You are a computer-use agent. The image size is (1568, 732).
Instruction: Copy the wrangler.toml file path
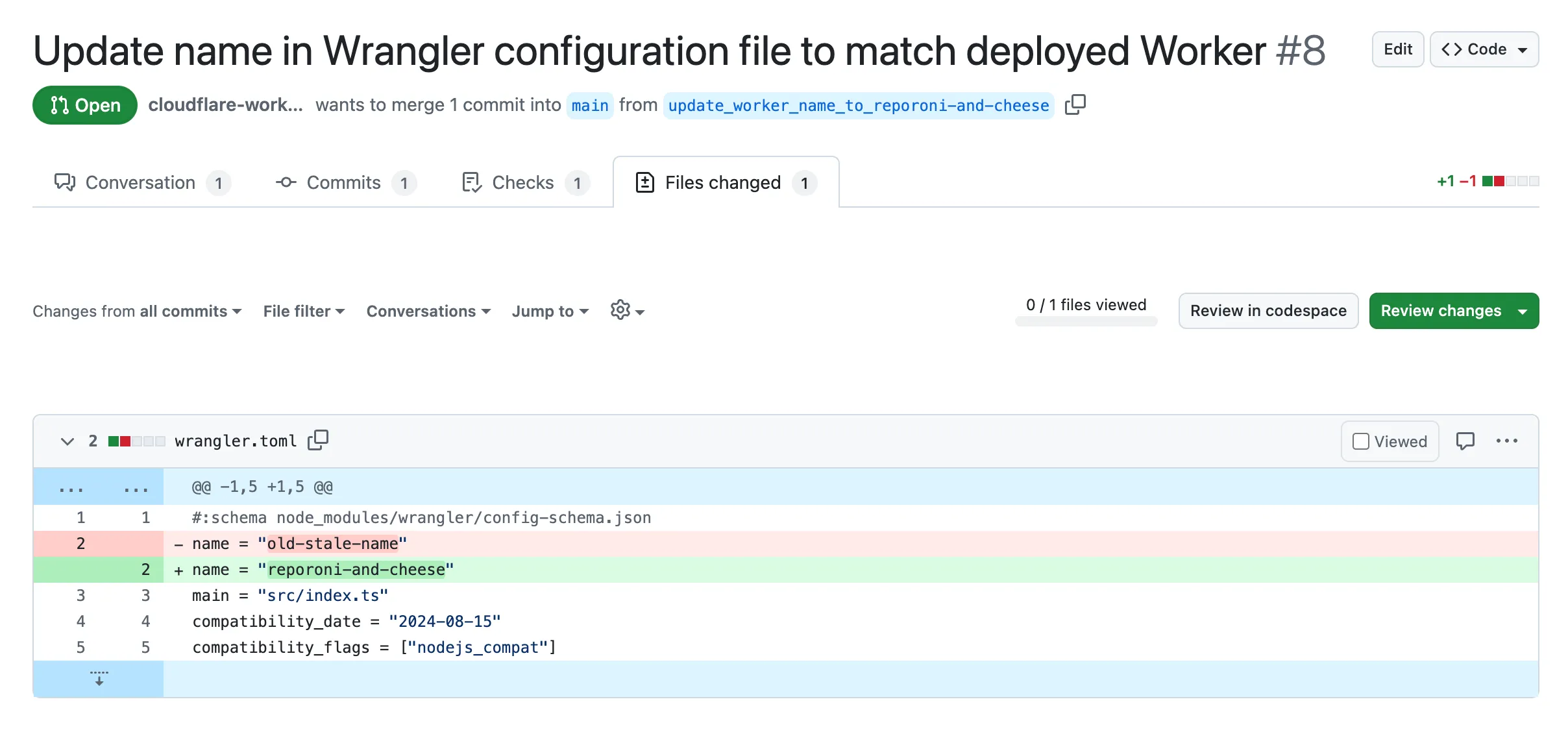[318, 440]
